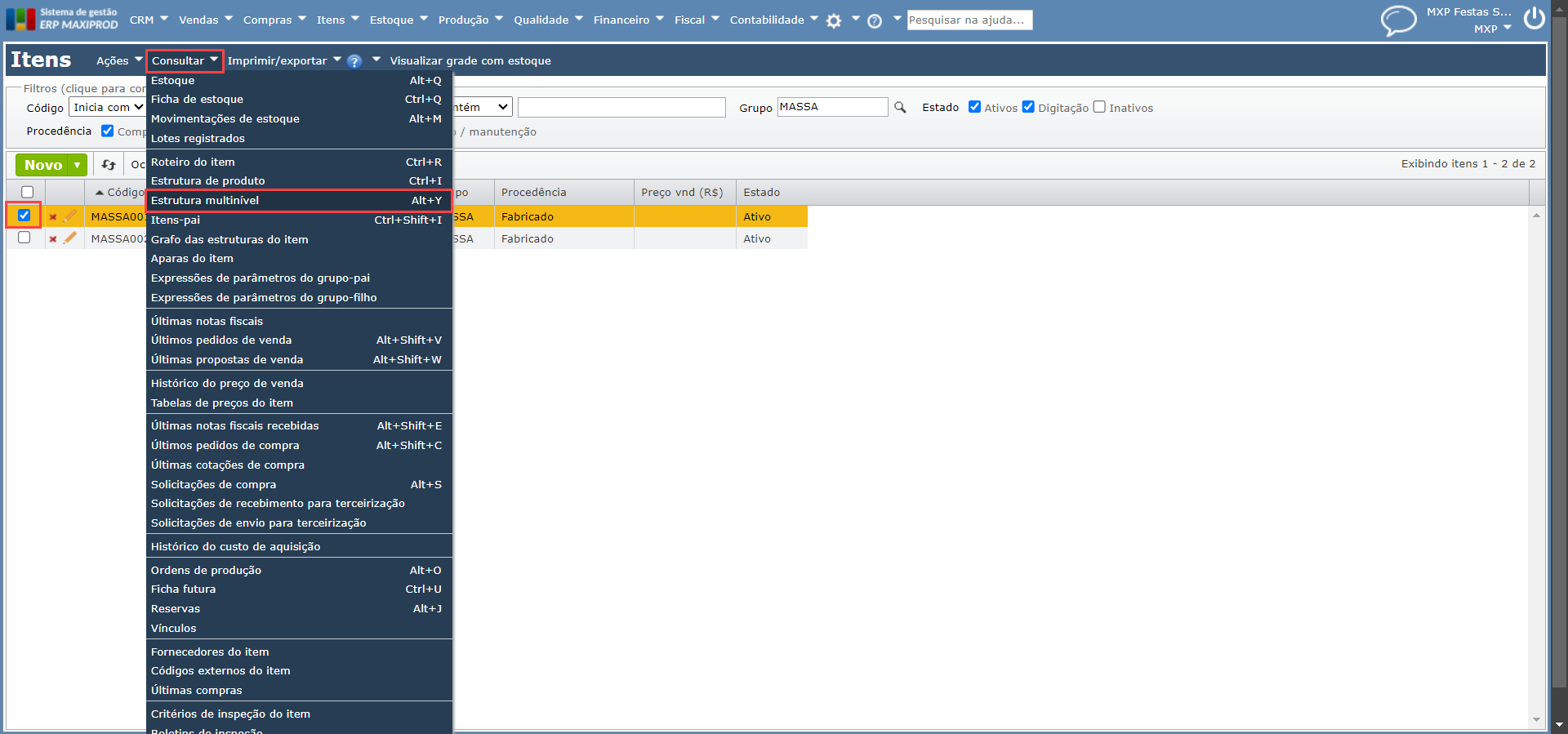Click the green Novo button
This screenshot has height=734, width=1568.
point(42,165)
